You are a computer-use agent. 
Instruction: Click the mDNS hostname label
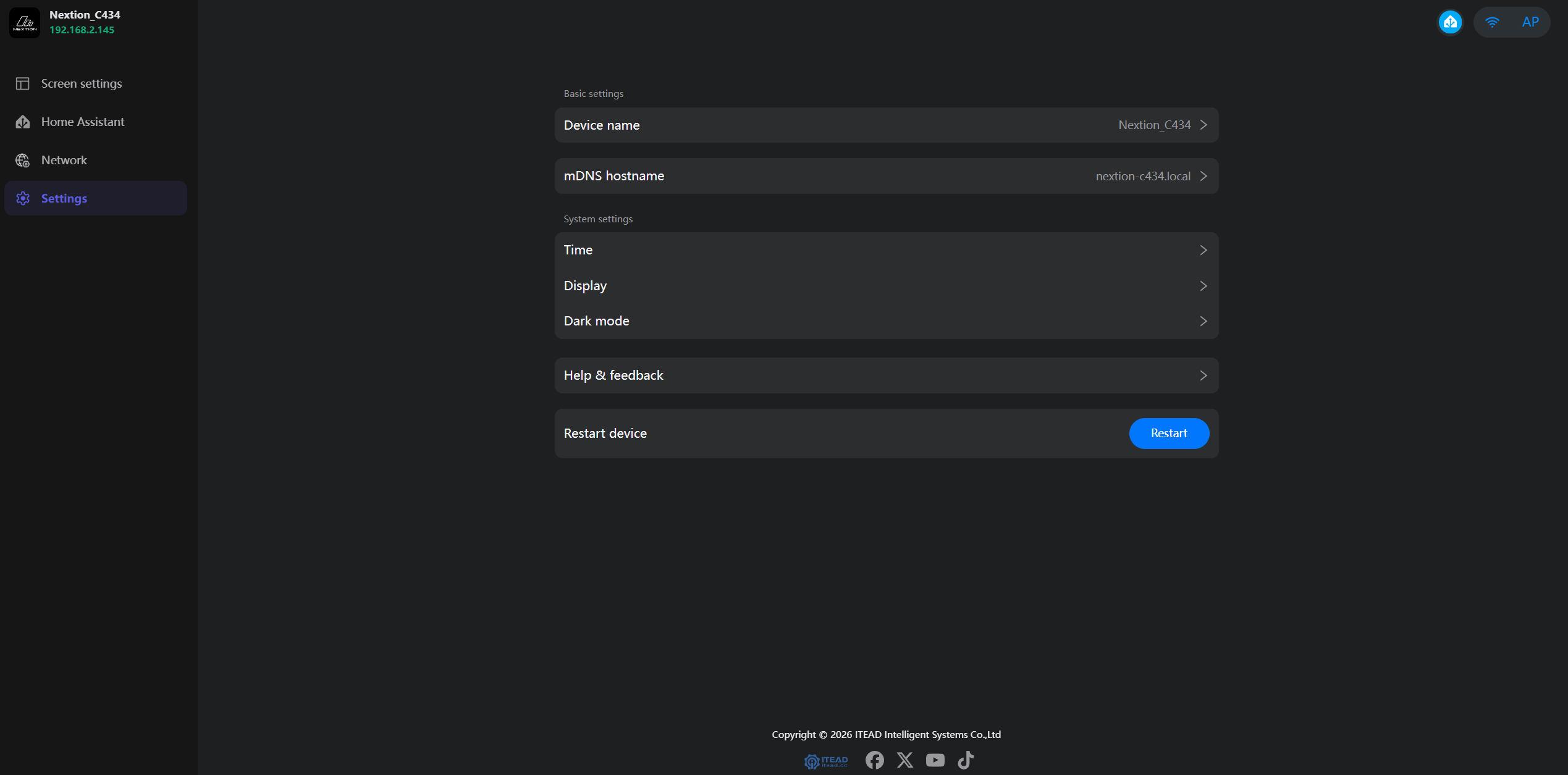[x=613, y=176]
